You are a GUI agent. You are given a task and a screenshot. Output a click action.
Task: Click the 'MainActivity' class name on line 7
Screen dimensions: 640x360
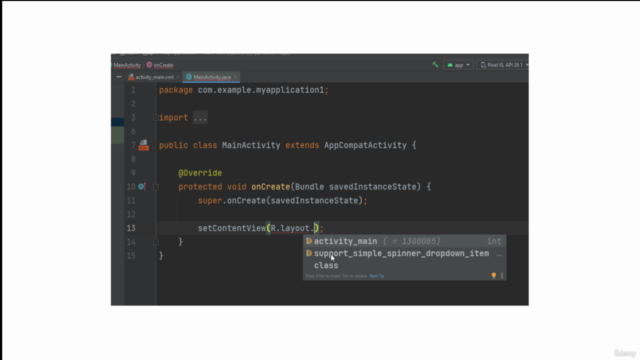(x=251, y=145)
